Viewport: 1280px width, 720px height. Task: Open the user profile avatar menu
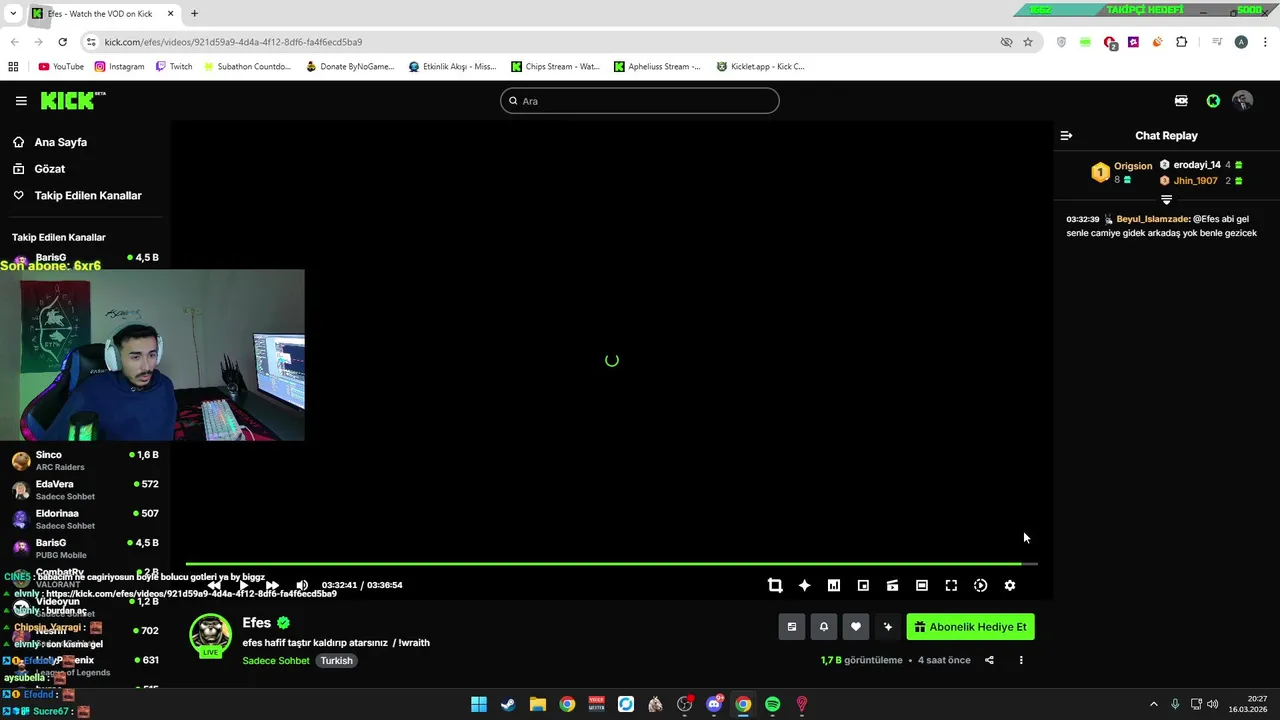[1243, 101]
